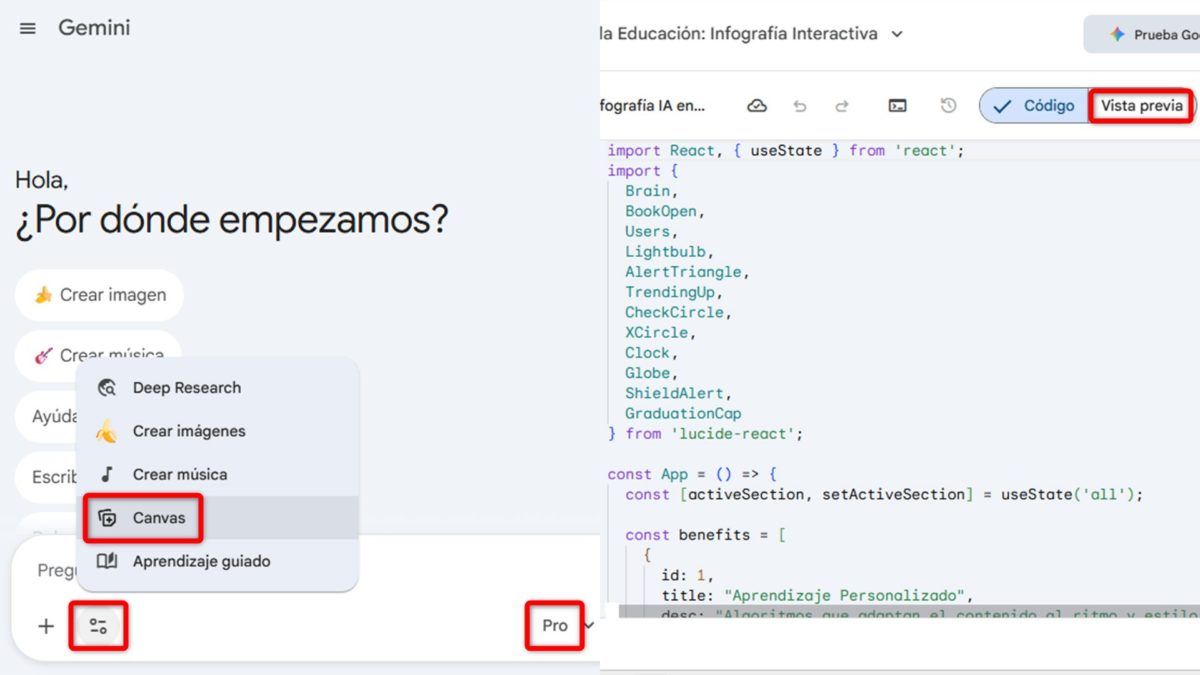
Task: Click the music note icon beside Crear música
Action: point(107,474)
